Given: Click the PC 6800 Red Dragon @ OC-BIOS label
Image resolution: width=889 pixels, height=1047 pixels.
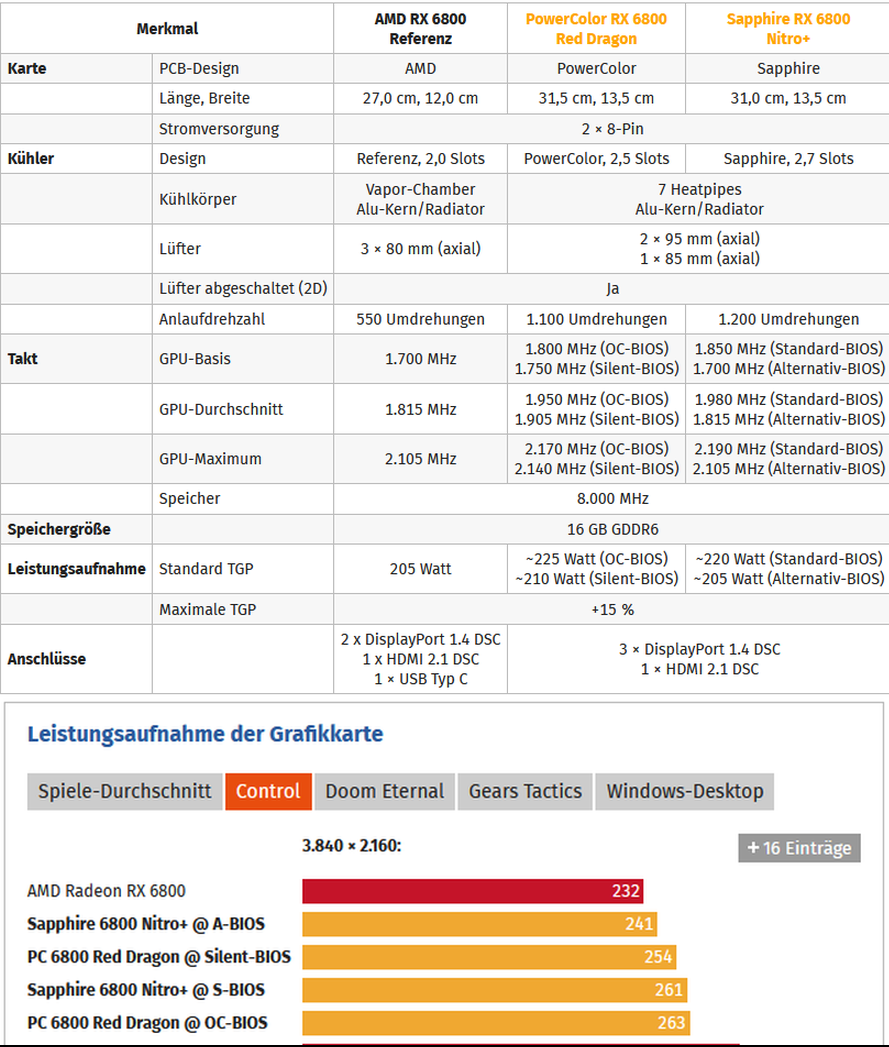Looking at the screenshot, I should (147, 1023).
